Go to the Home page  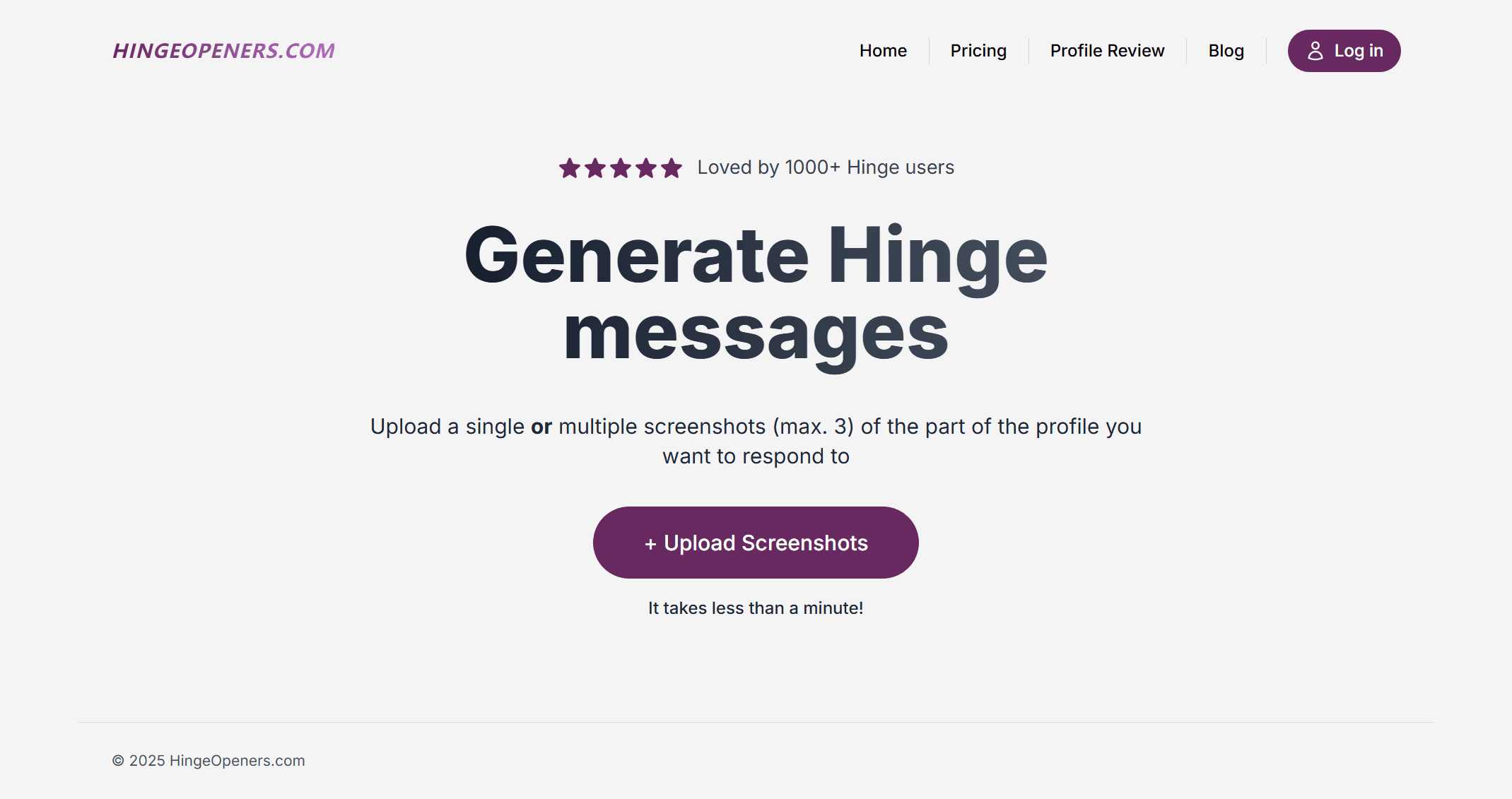(883, 51)
